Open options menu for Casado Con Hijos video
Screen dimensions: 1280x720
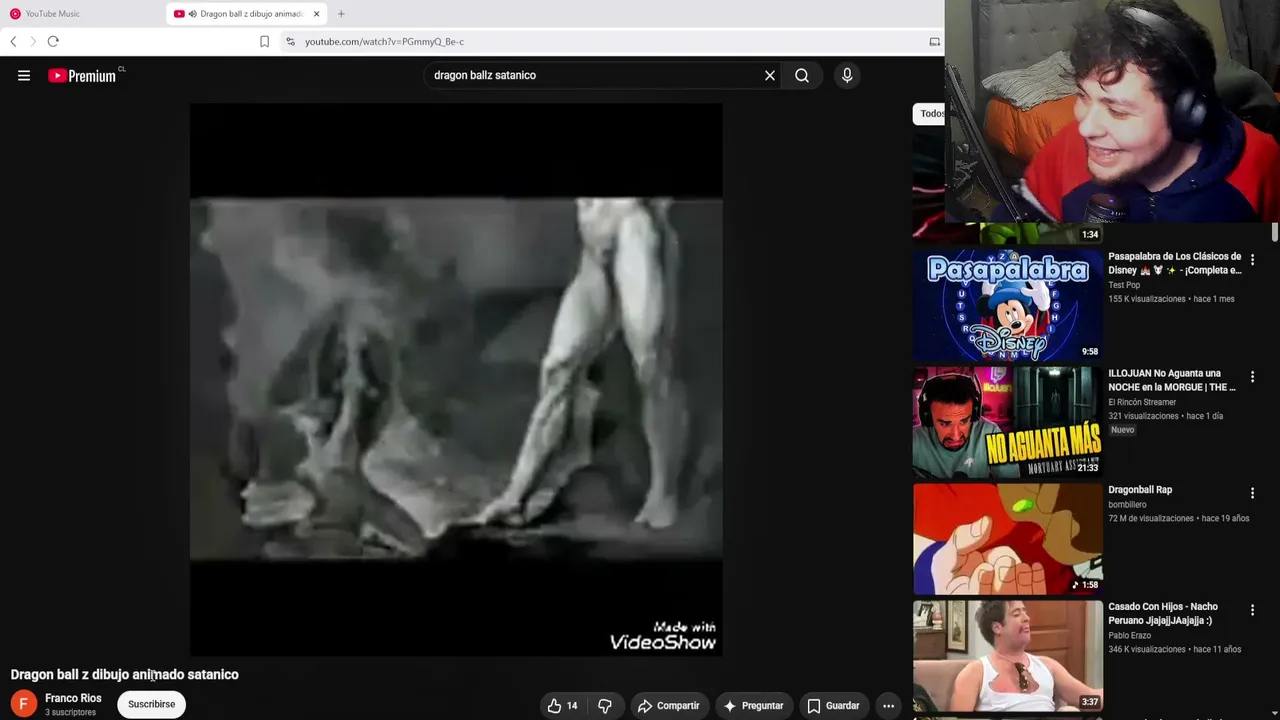pyautogui.click(x=1252, y=610)
